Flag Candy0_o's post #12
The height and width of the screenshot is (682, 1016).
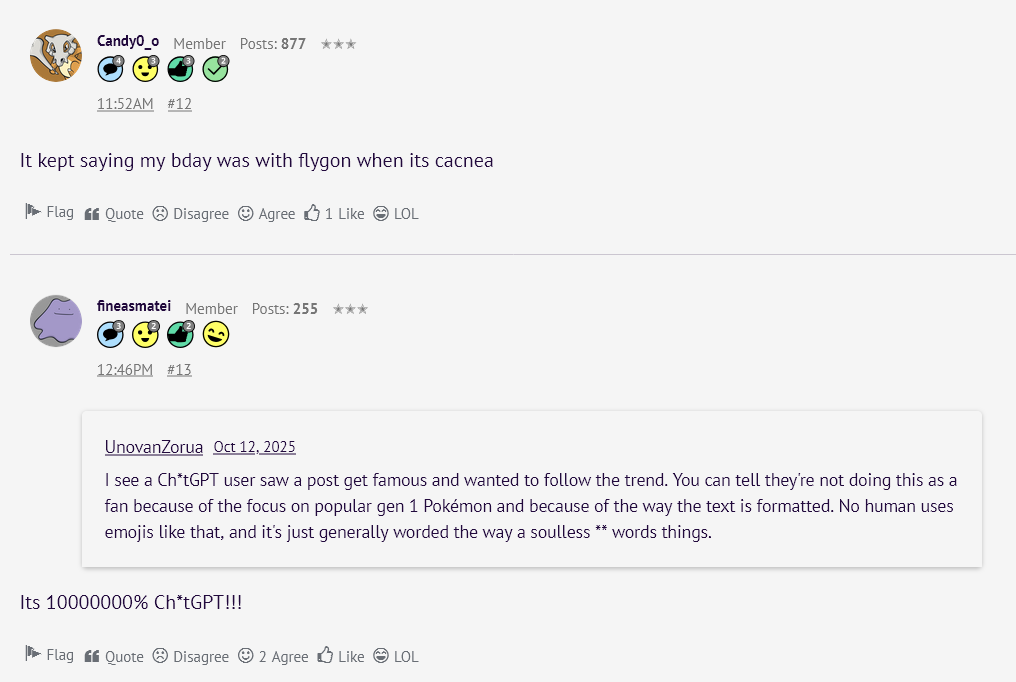49,212
